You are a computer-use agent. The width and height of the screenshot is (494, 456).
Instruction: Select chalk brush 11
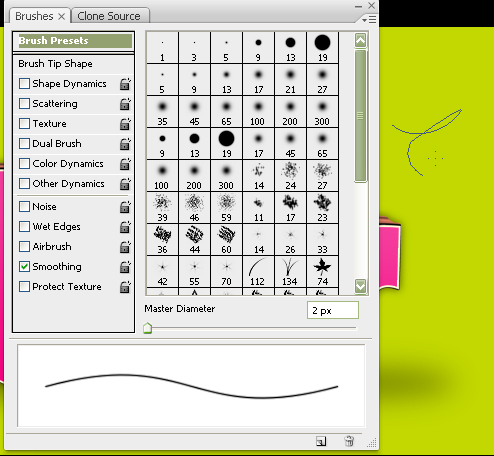[258, 208]
